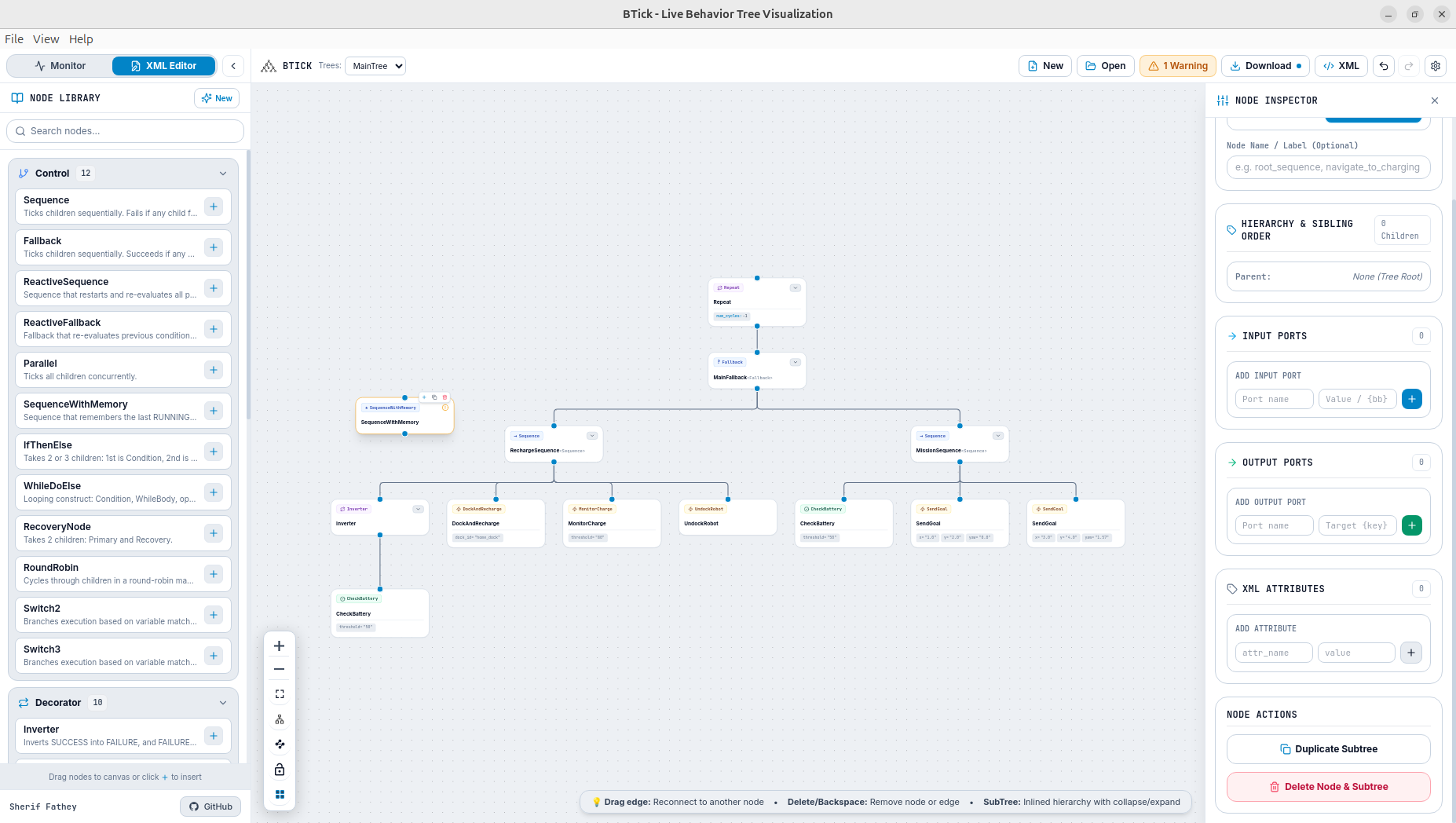Open the XML view button
This screenshot has width=1456, height=823.
1341,66
